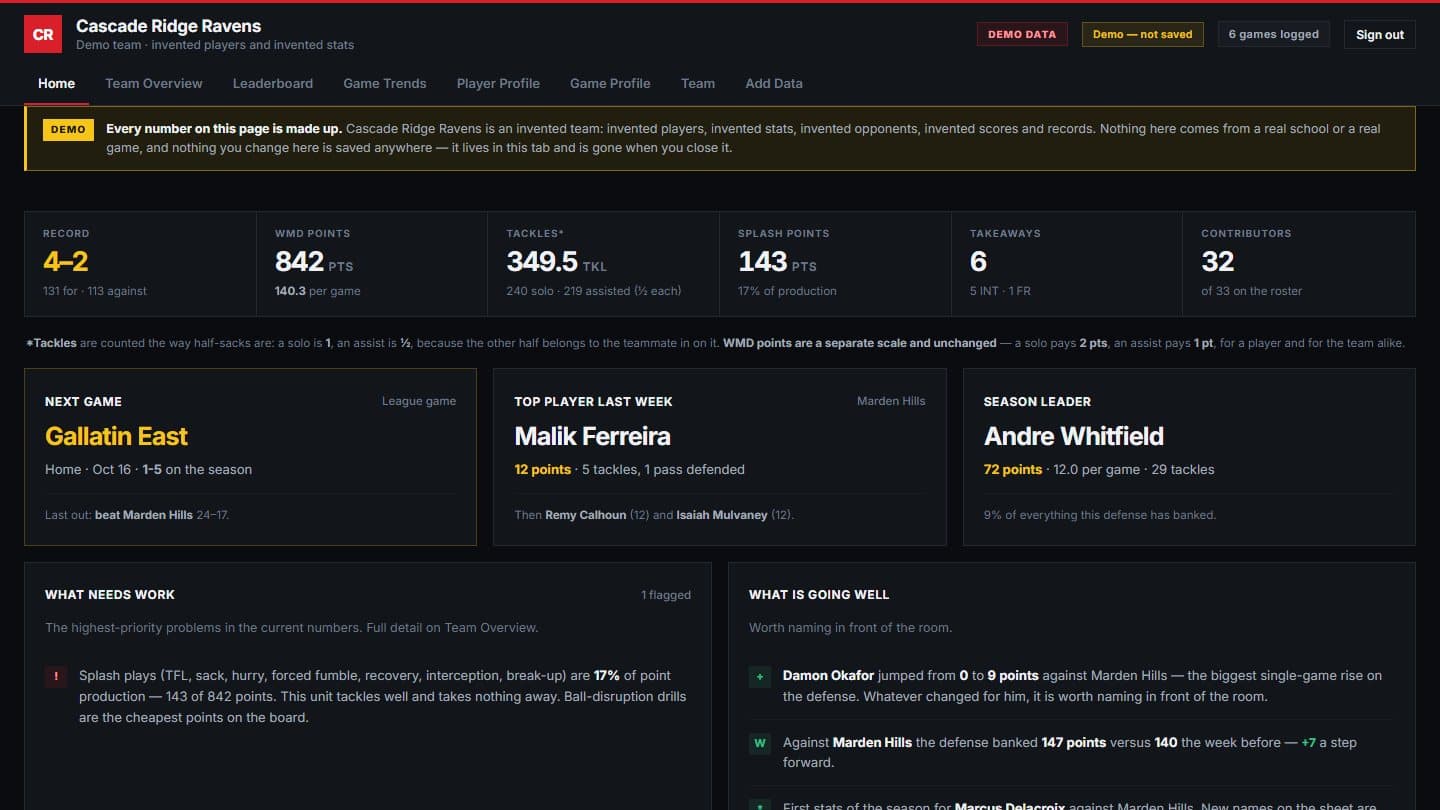Click the red CR team logo
Image resolution: width=1440 pixels, height=810 pixels.
43,34
